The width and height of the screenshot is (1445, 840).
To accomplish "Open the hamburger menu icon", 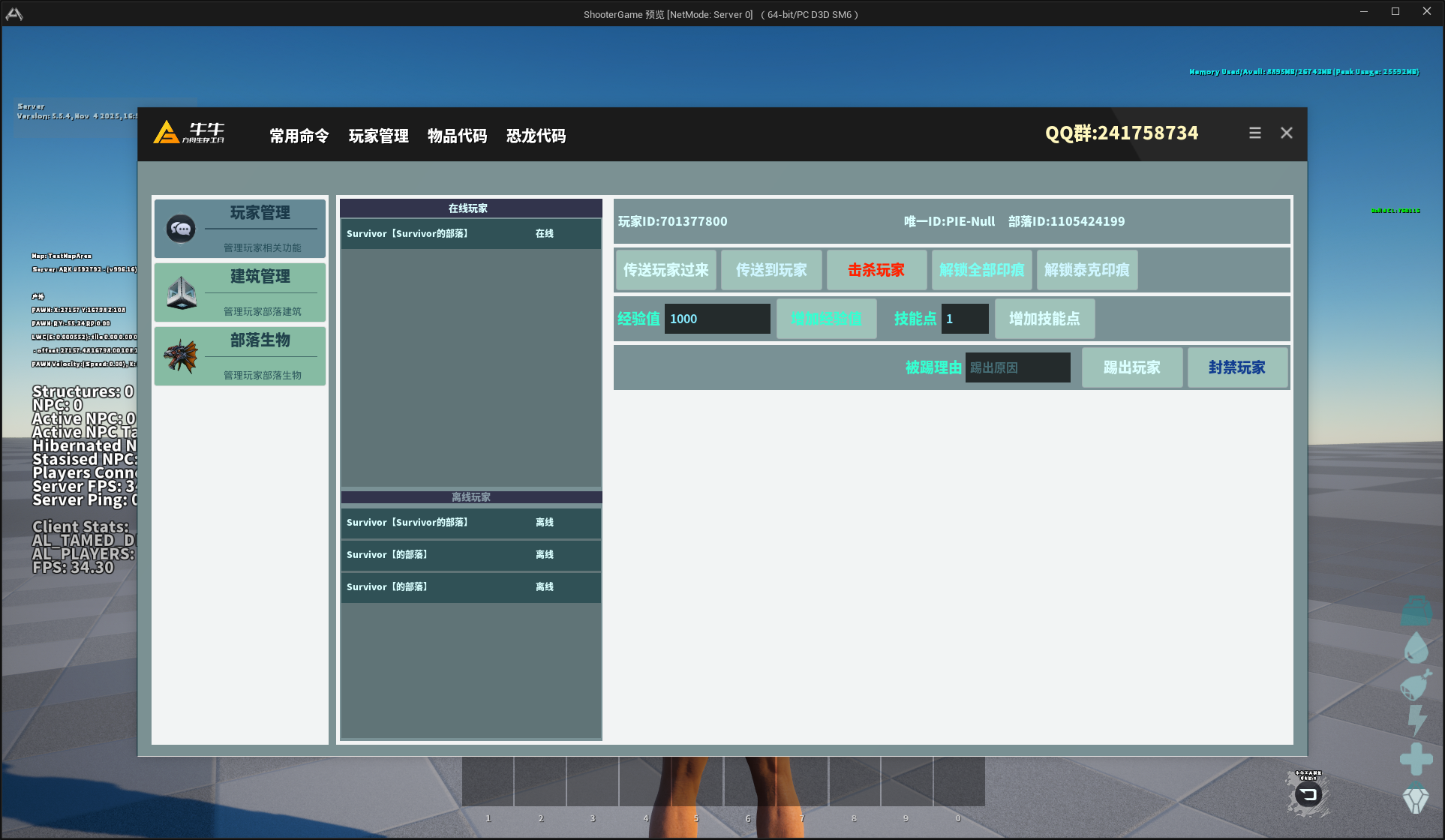I will click(1254, 133).
